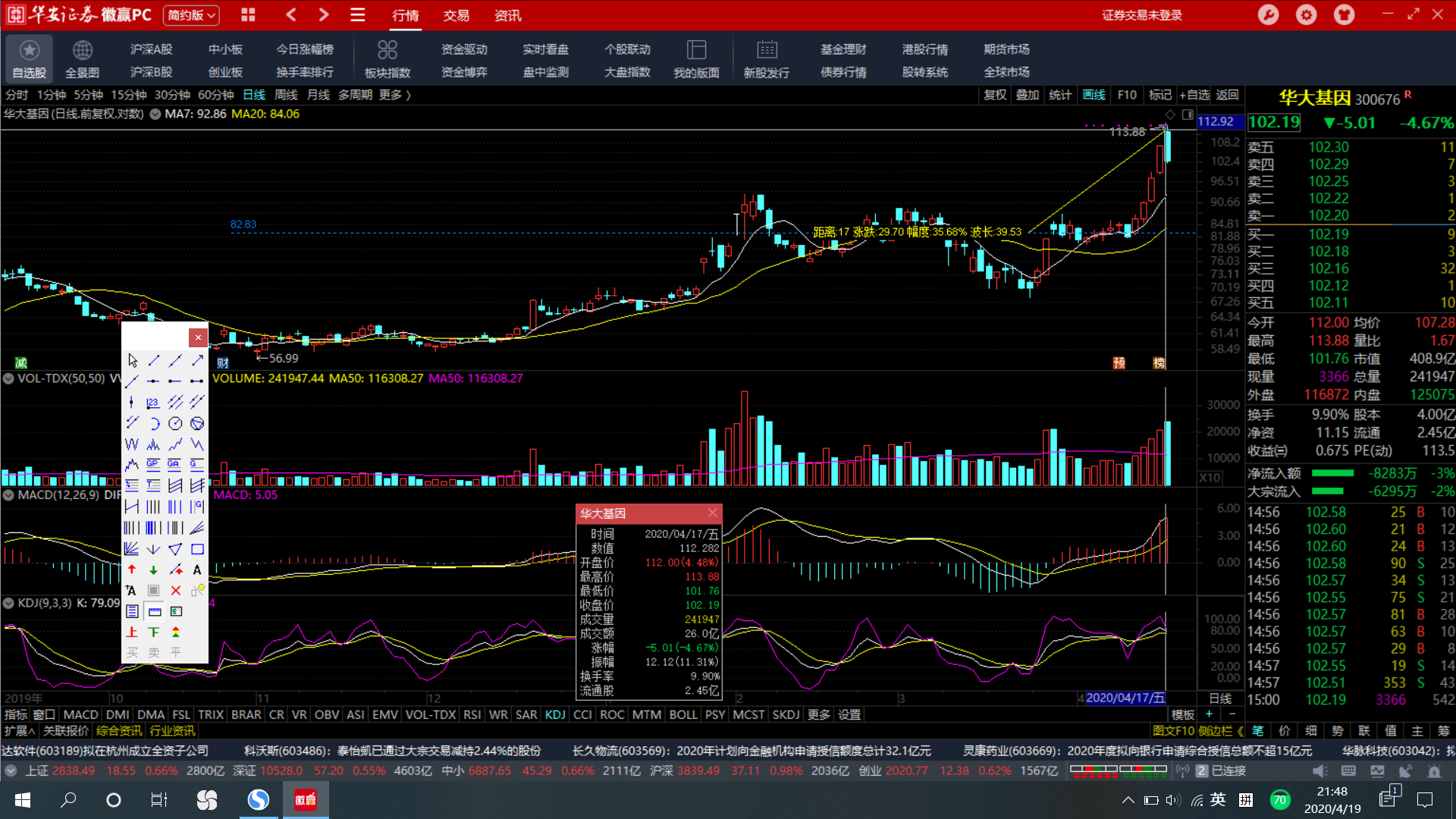
Task: Click the red X delete drawing tool
Action: click(176, 590)
